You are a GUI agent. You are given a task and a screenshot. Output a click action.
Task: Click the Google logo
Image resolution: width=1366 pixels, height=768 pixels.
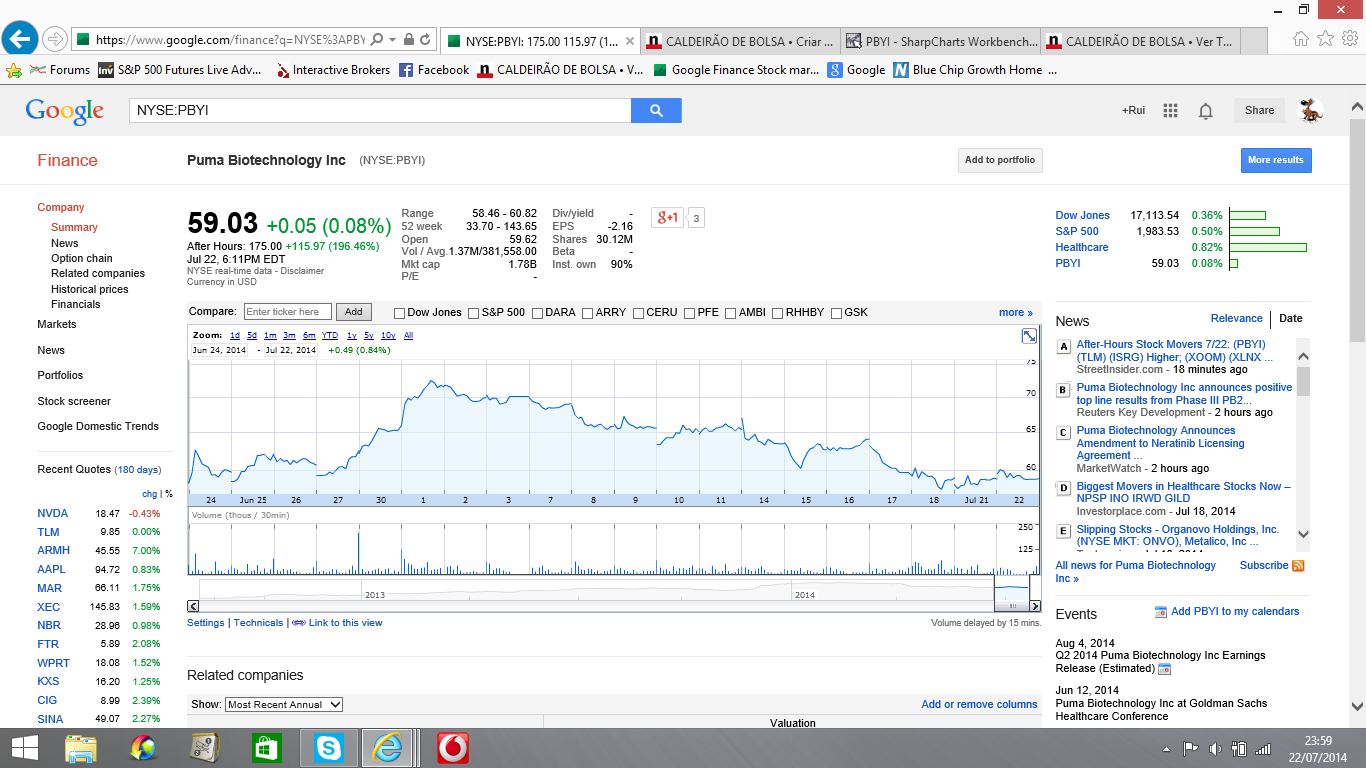point(65,111)
